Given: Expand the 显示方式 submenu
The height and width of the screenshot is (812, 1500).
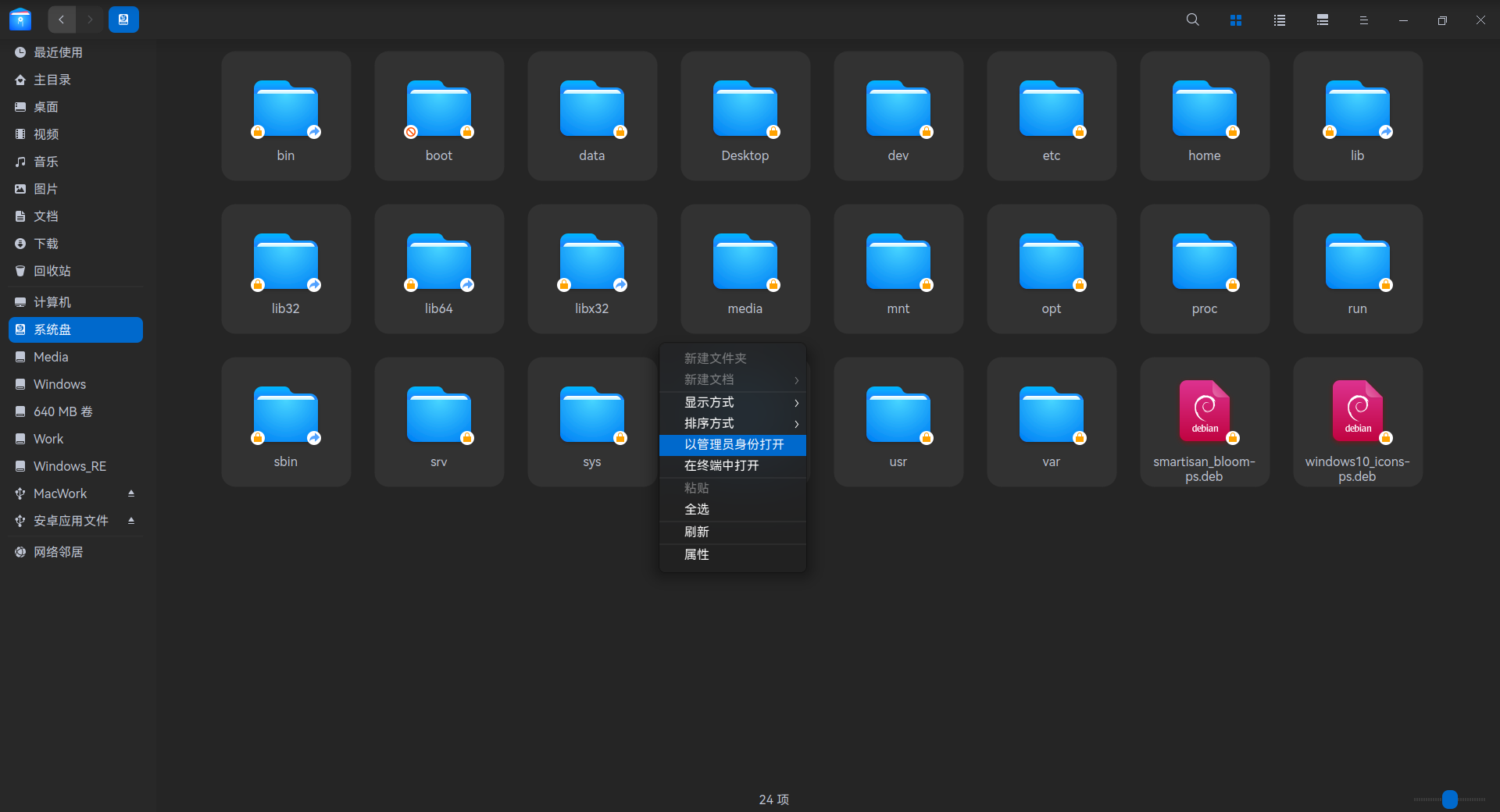Looking at the screenshot, I should 732,402.
